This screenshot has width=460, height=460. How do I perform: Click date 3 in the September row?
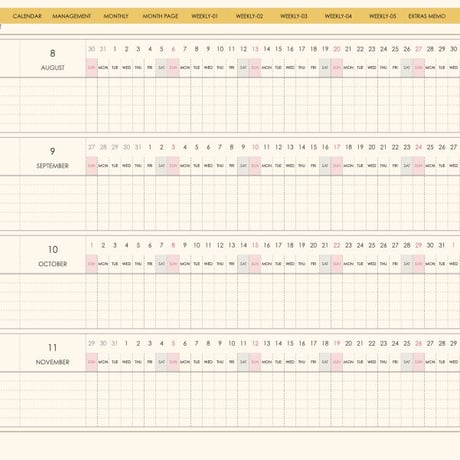[173, 147]
